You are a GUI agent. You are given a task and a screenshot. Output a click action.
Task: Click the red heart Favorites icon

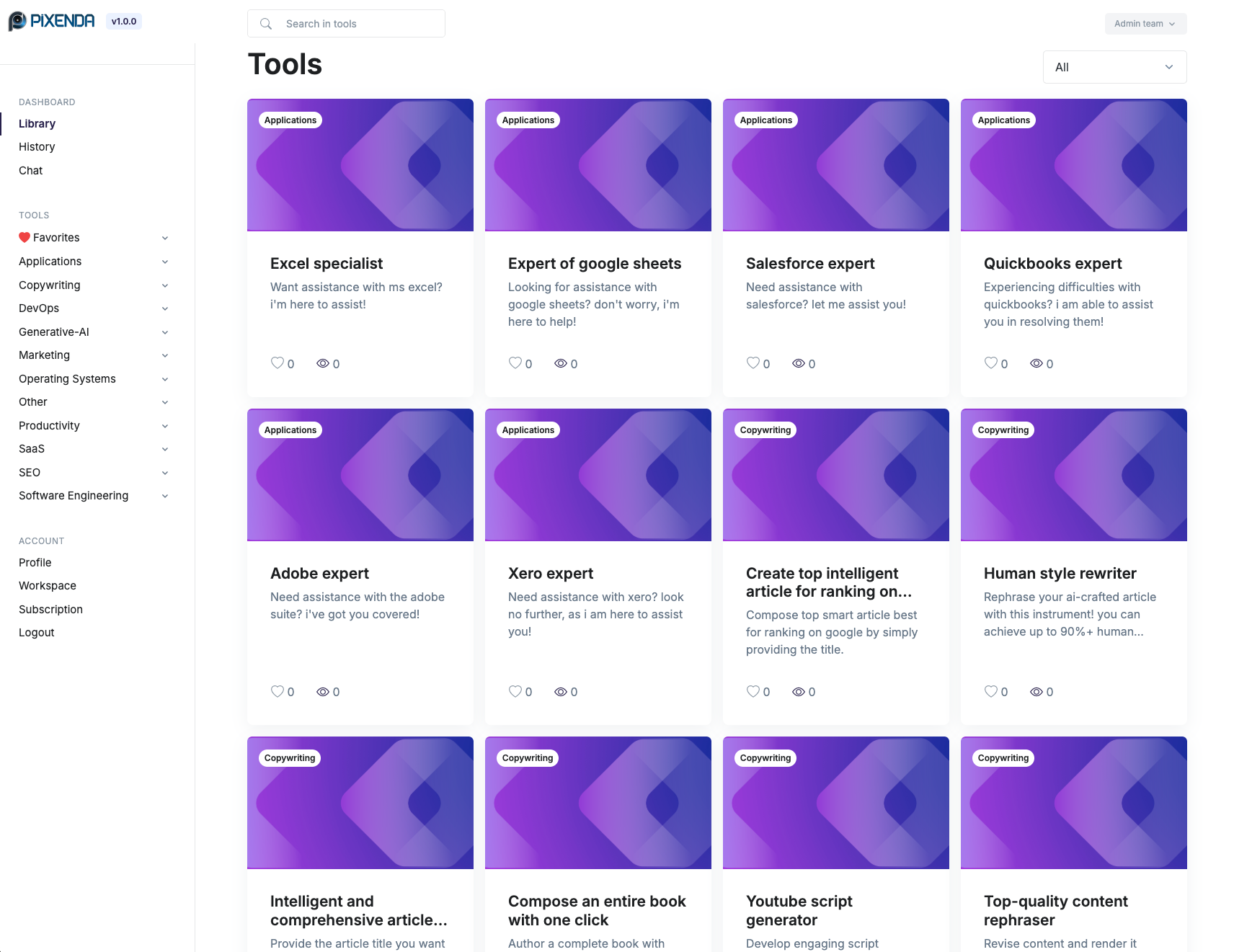pos(25,237)
